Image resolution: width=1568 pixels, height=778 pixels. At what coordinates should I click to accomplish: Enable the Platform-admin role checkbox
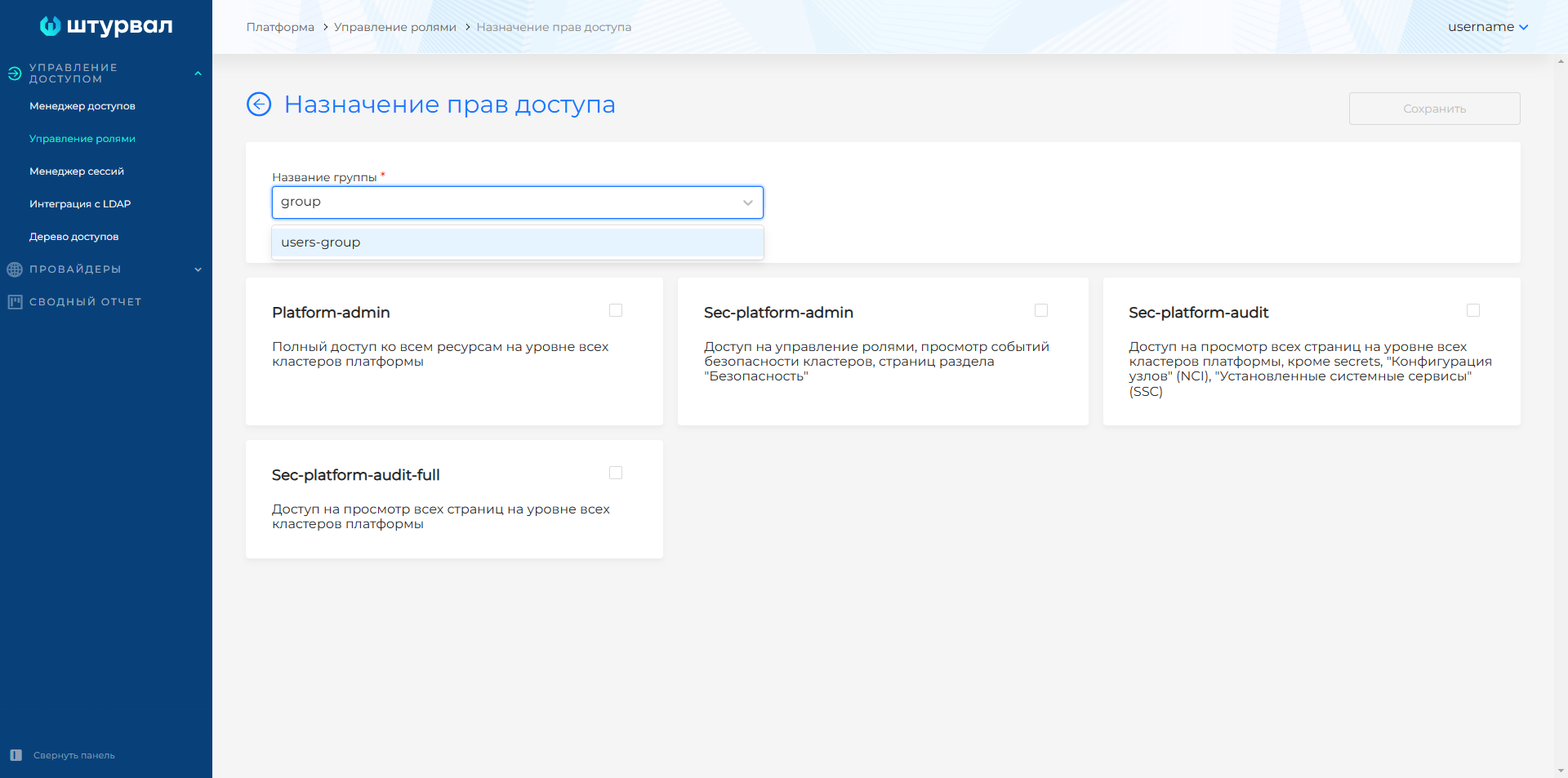(x=616, y=310)
